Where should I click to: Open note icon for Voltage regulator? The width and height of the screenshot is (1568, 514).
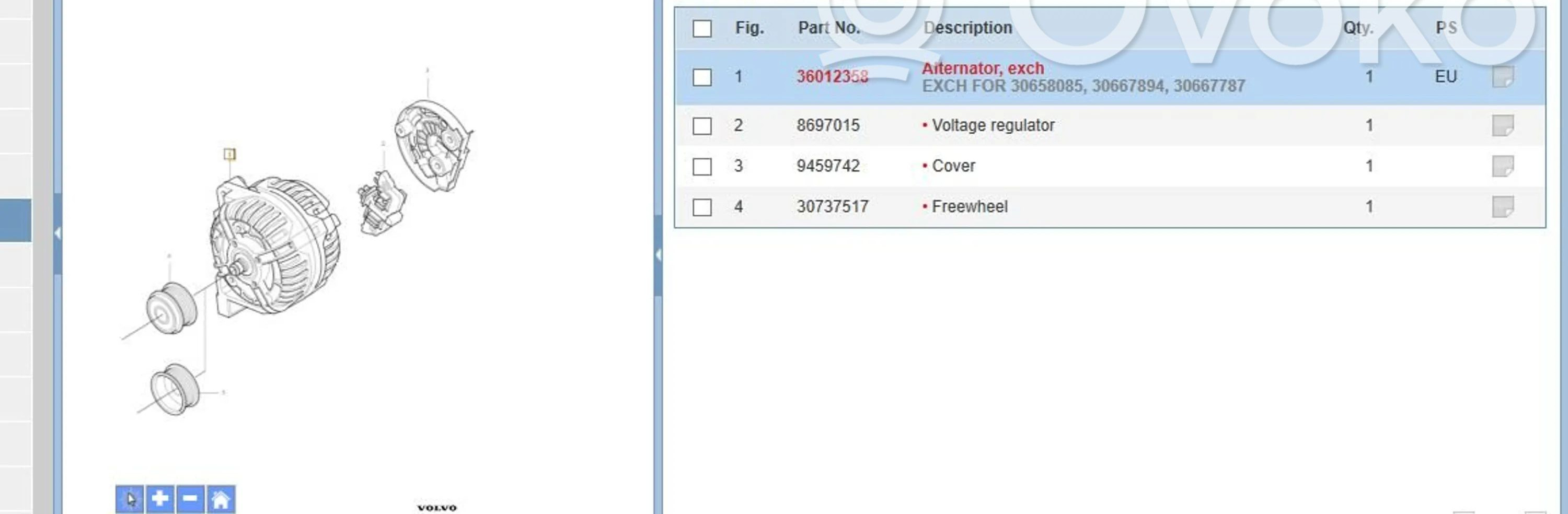(1502, 126)
